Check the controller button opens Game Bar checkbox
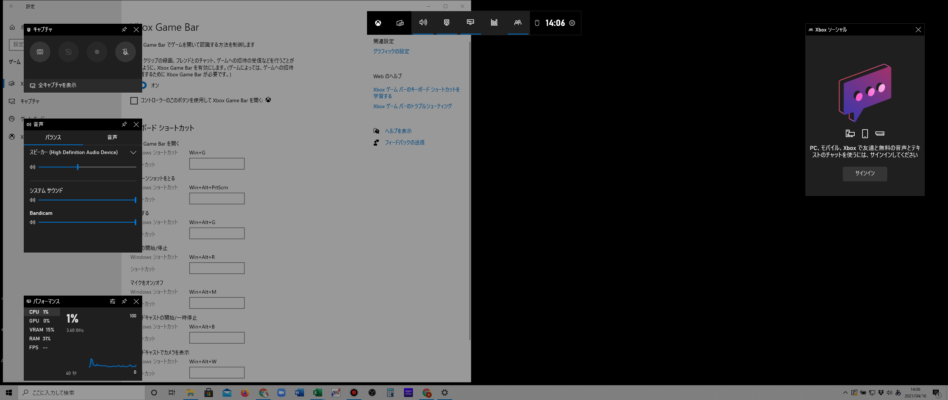 coord(134,101)
